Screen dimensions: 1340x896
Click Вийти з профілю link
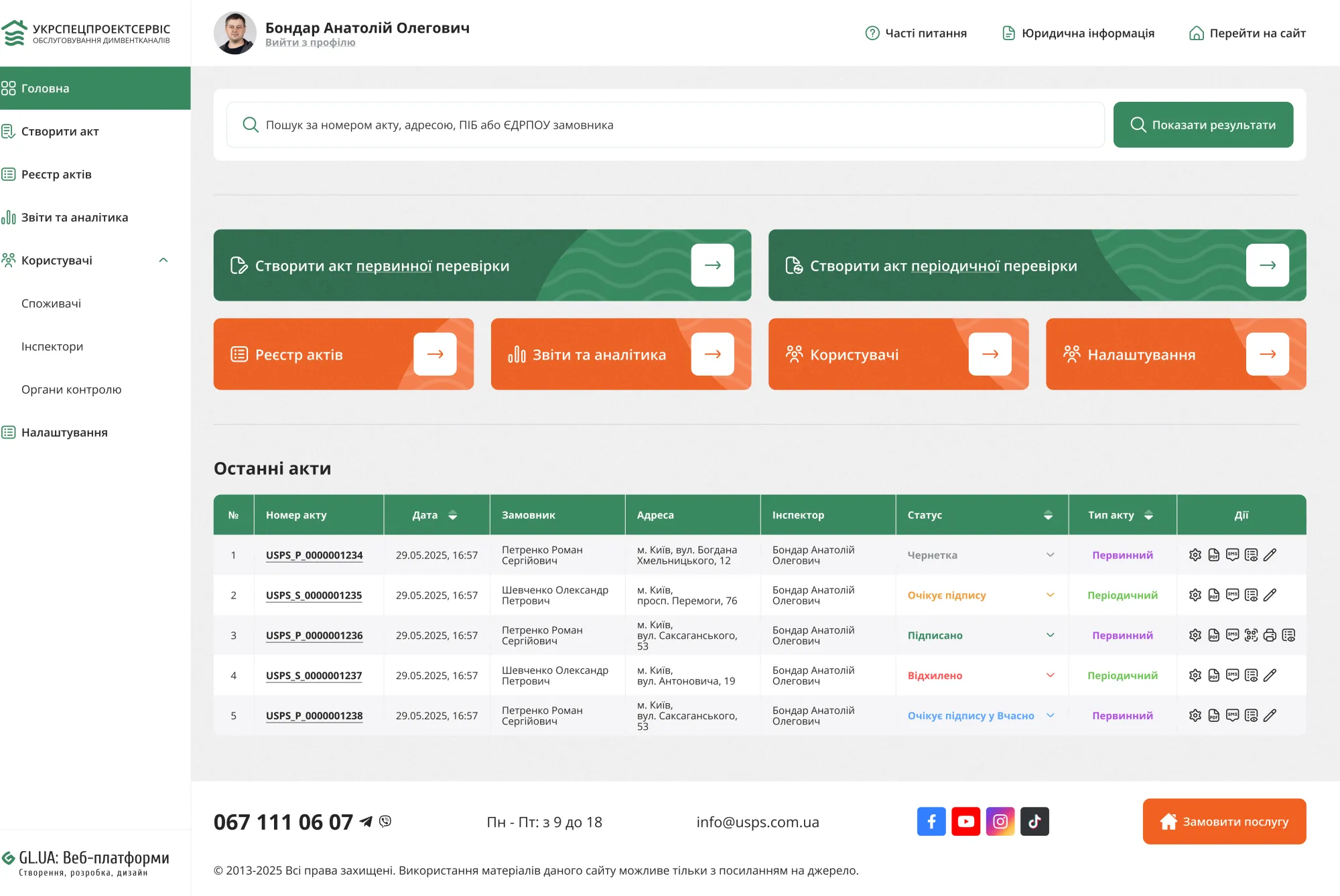click(310, 42)
